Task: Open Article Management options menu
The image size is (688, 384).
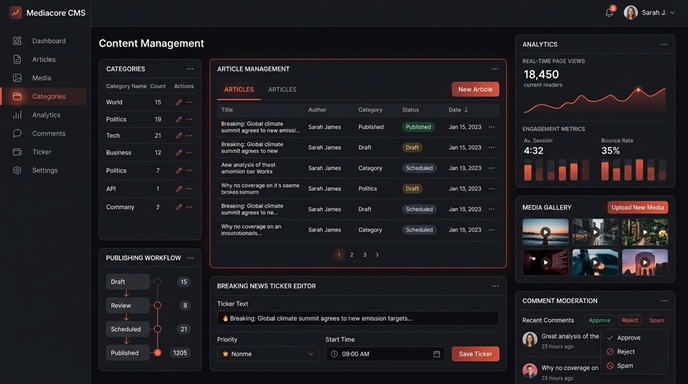Action: (495, 69)
